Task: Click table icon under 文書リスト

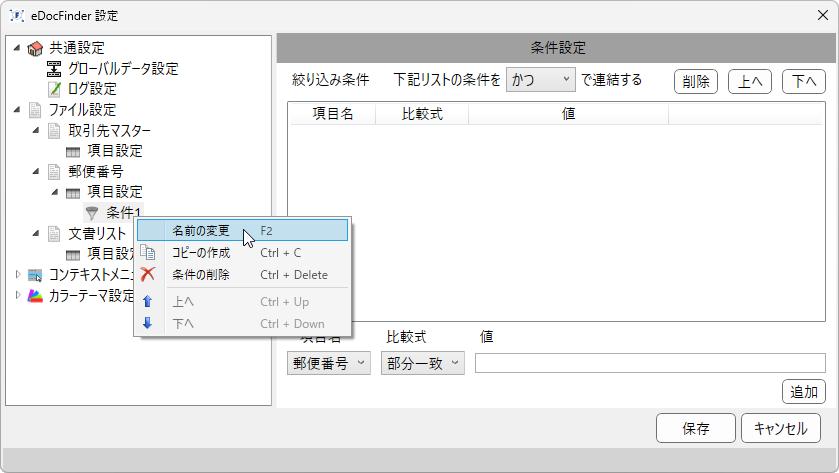Action: (x=73, y=255)
